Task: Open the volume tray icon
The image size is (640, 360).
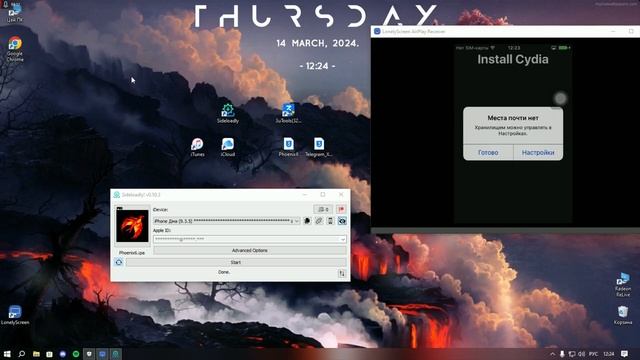Action: click(582, 354)
